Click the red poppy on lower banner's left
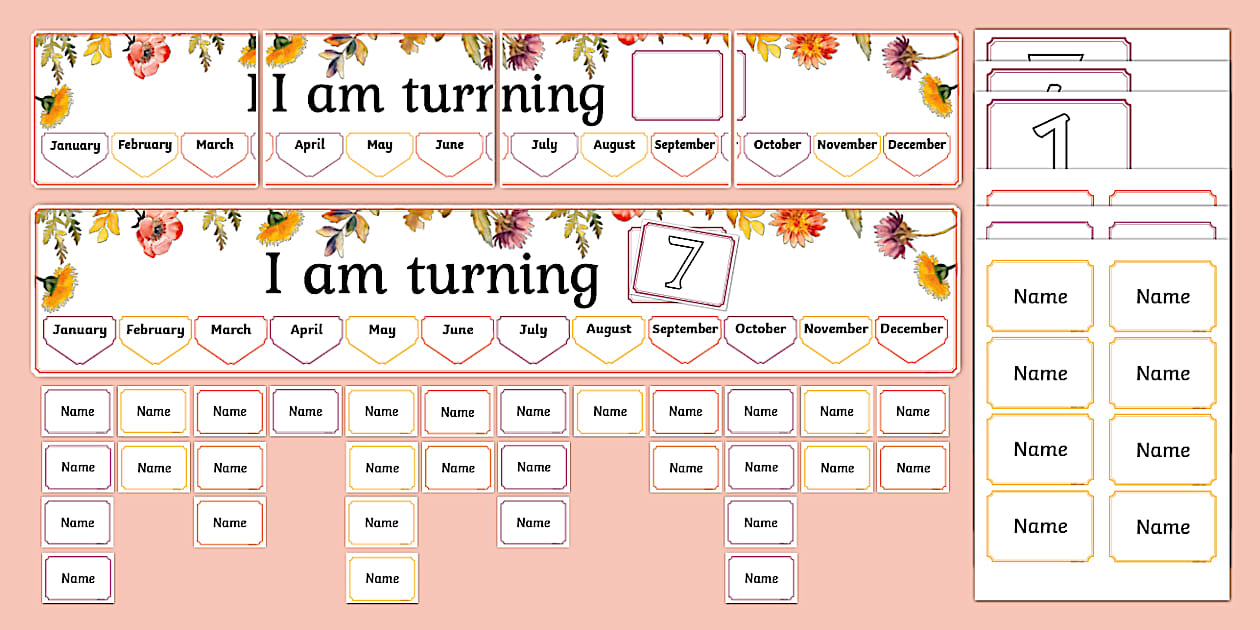 [158, 232]
